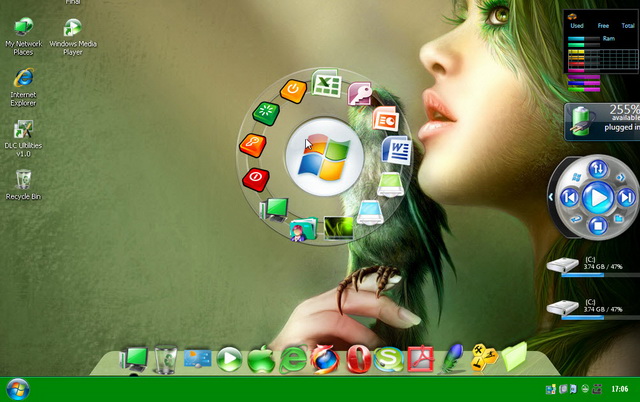This screenshot has height=402, width=640.
Task: Select the Recycle Bin desktop icon
Action: tap(23, 184)
